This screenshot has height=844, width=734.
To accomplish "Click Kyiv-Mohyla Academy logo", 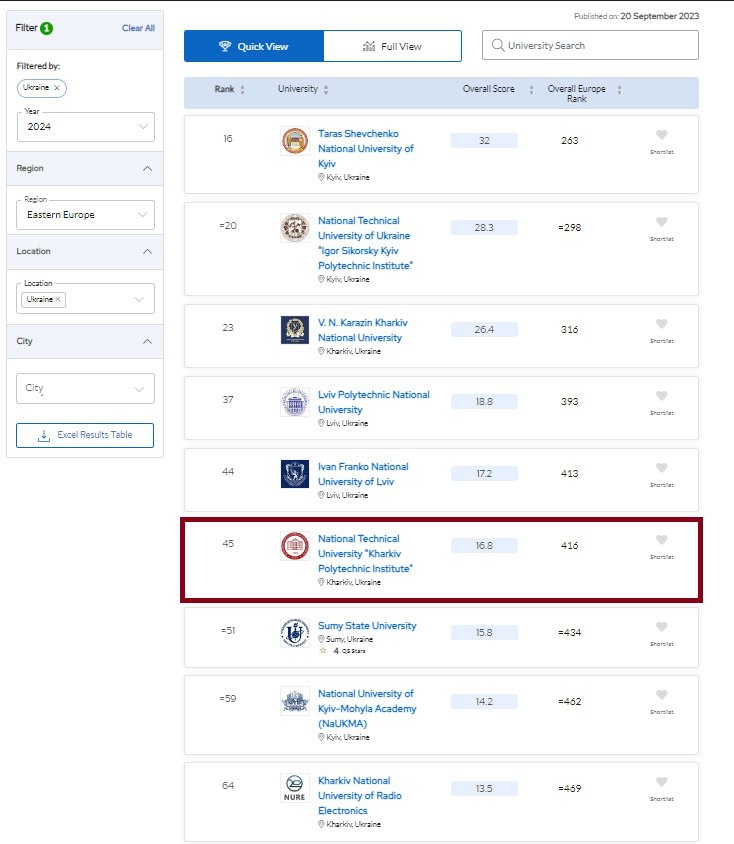I will coord(295,701).
